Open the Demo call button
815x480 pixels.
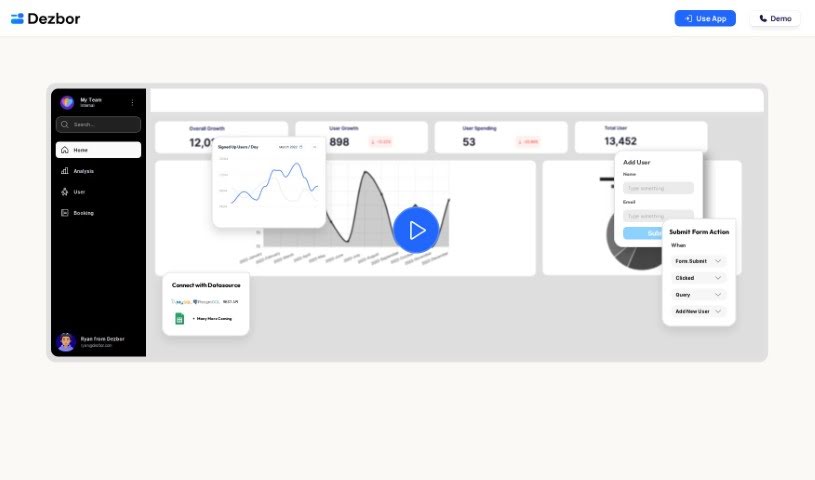[775, 18]
